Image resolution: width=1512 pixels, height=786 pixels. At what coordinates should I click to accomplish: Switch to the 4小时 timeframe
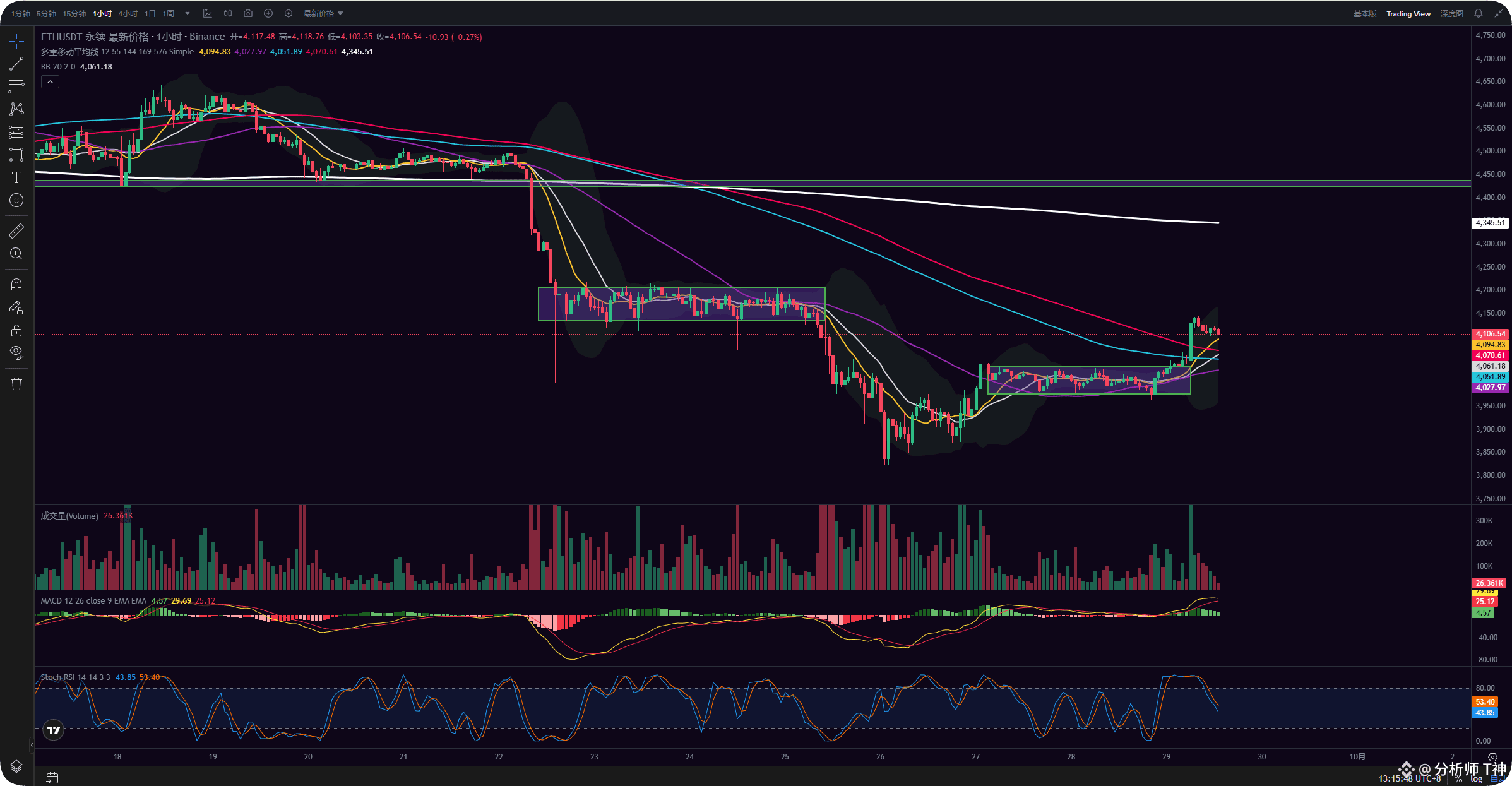pos(128,13)
